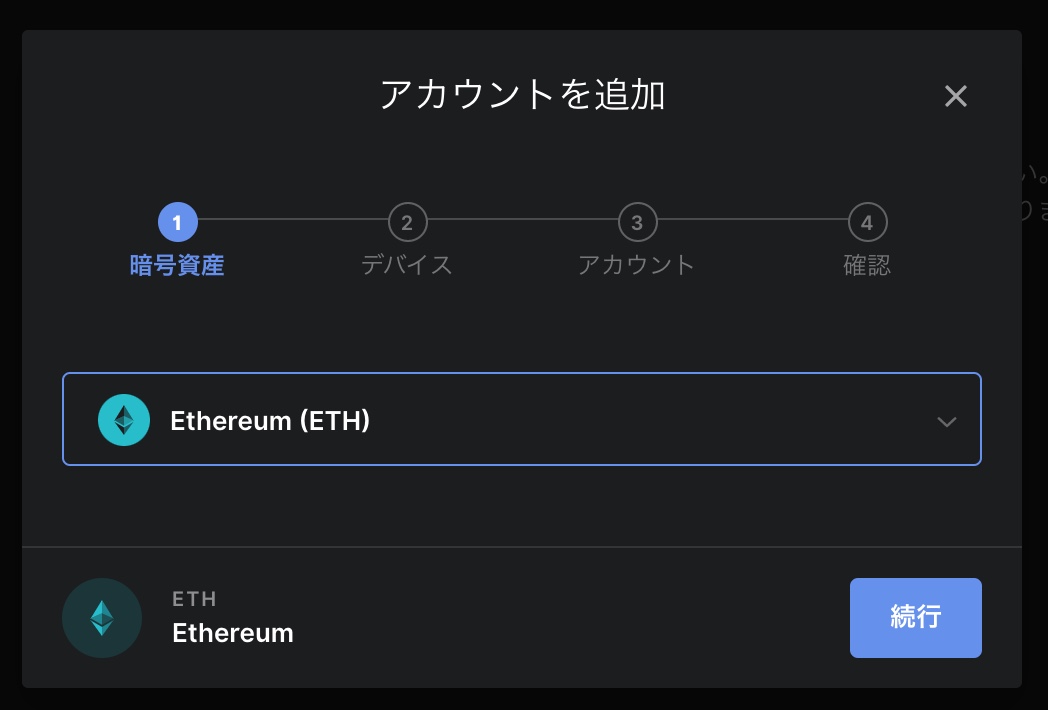Expand the cryptocurrency dropdown chevron
Screen dimensions: 1048x710
947,421
